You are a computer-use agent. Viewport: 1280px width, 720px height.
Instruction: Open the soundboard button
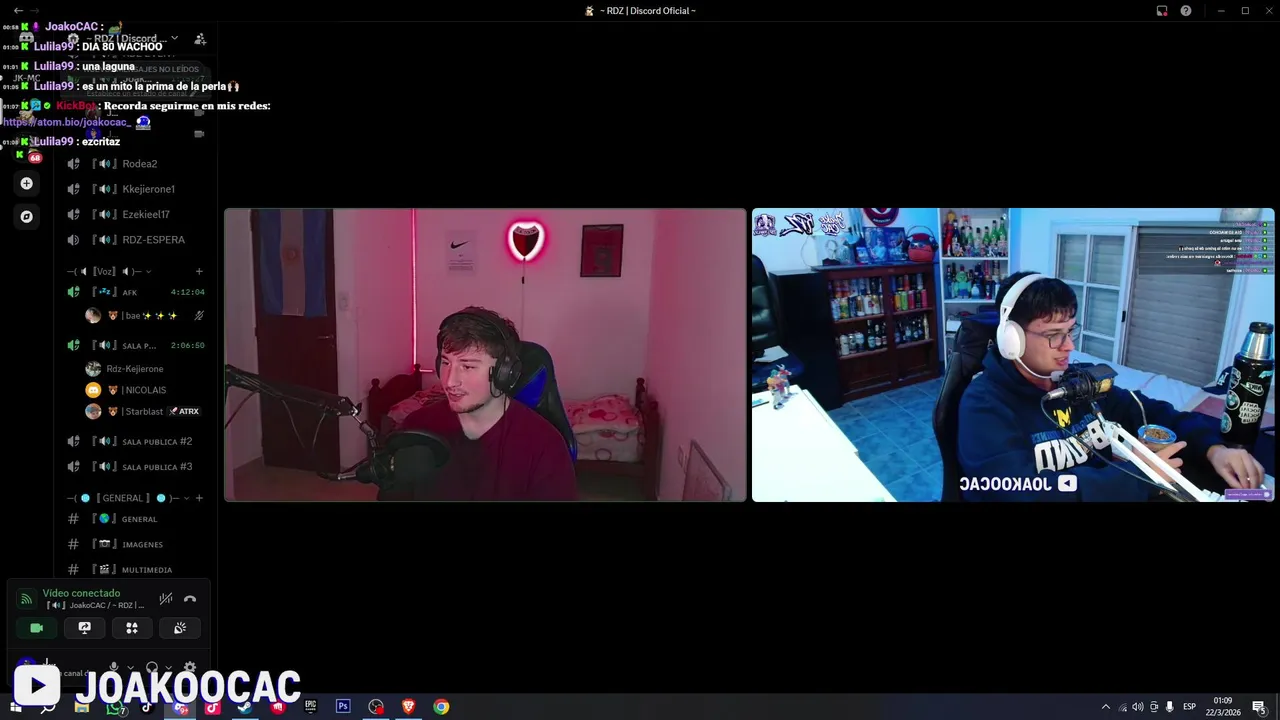[x=180, y=628]
